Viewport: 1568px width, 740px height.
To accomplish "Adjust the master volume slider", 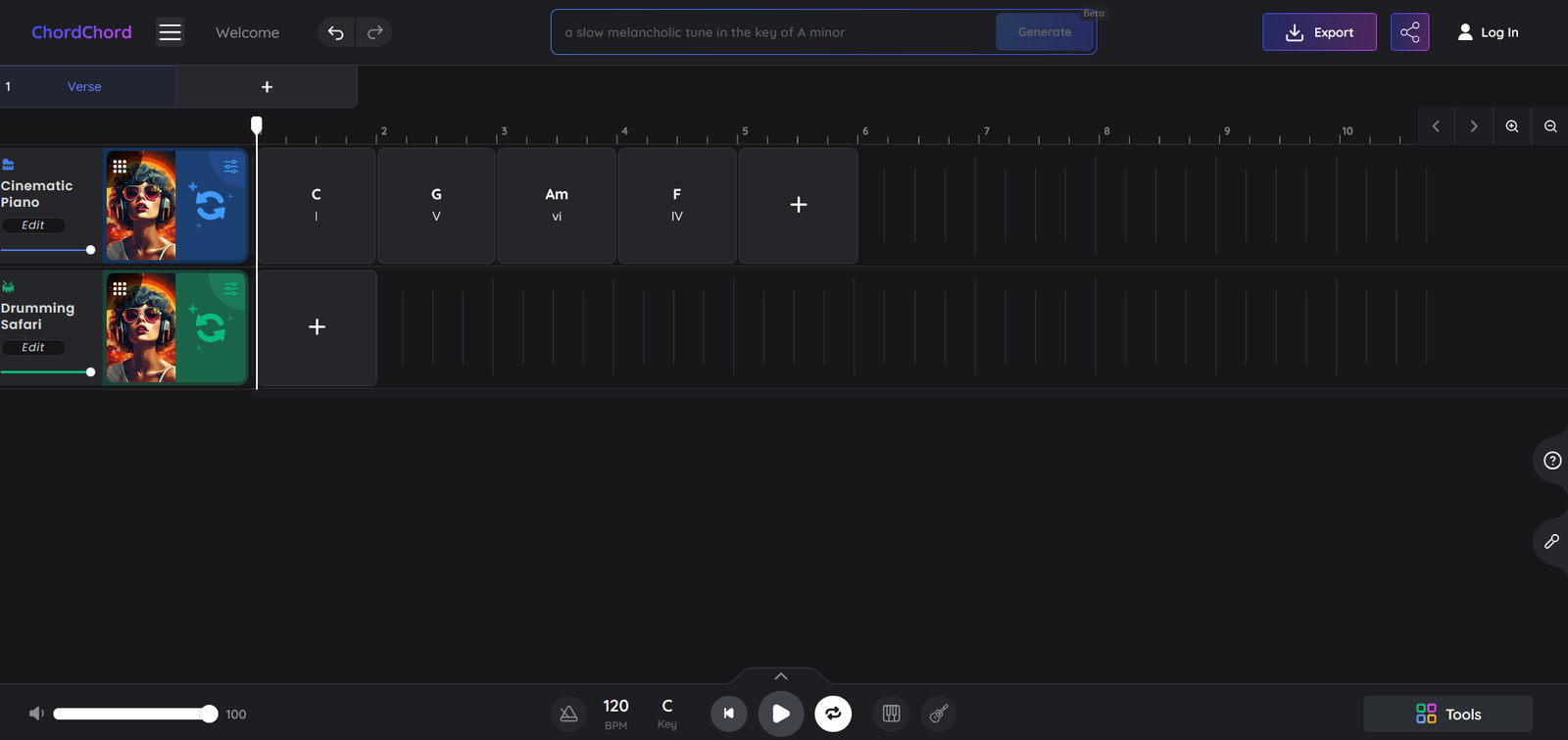I will [x=135, y=714].
